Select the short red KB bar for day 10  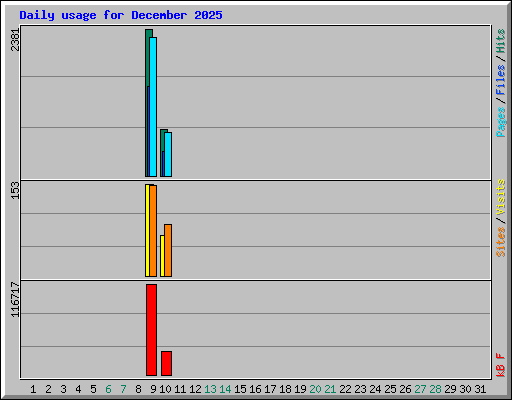[x=166, y=363]
